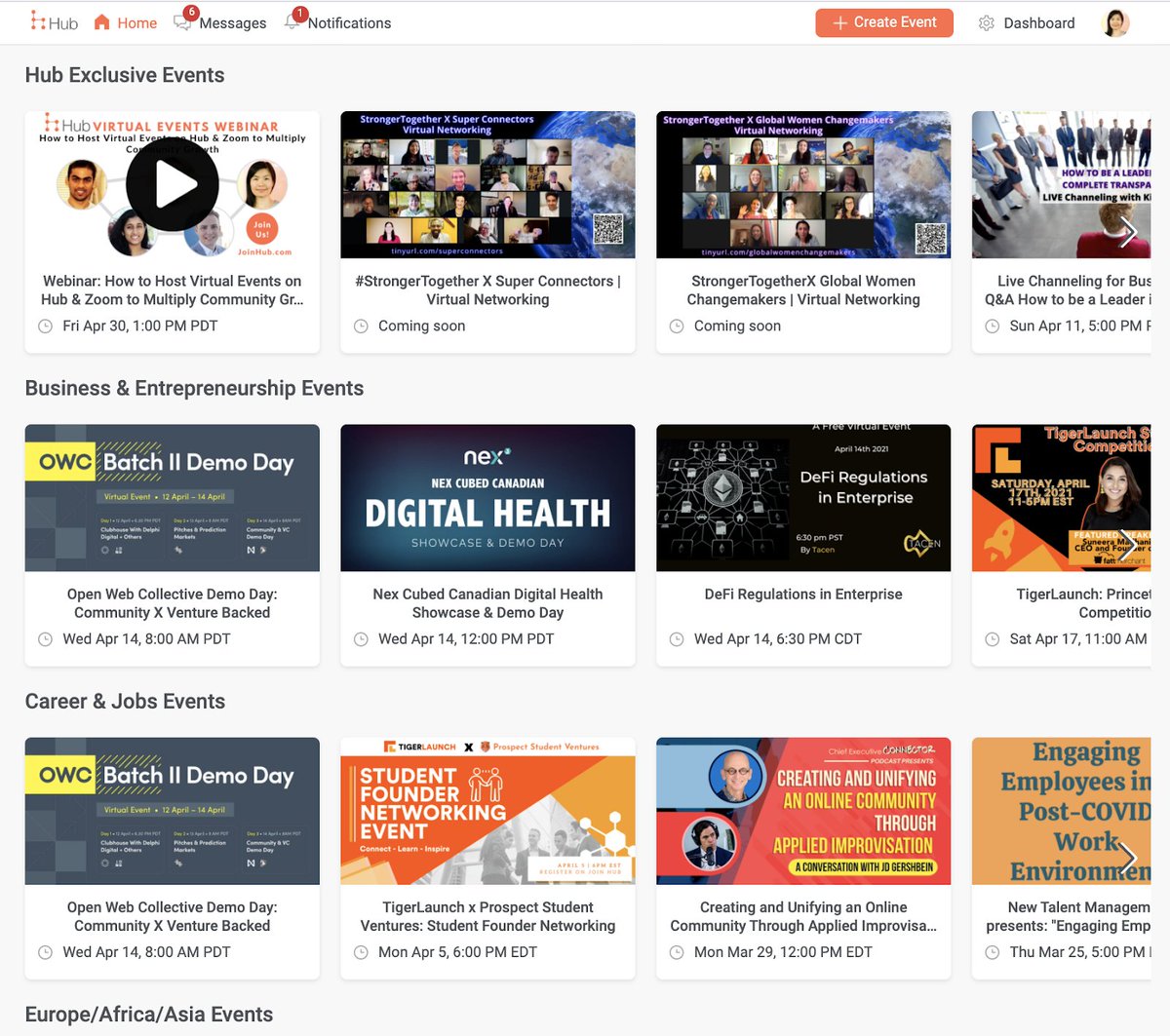Click clock icon beside Sat Apr 17 date
Image resolution: width=1170 pixels, height=1036 pixels.
(992, 639)
